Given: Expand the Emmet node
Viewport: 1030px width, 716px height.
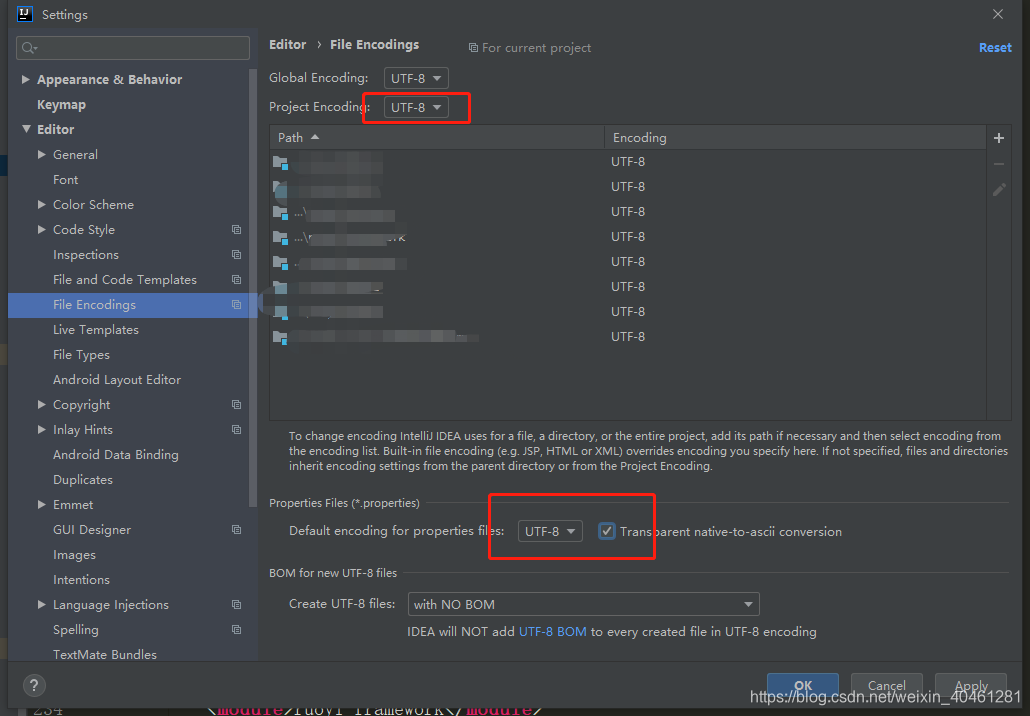Looking at the screenshot, I should [41, 504].
